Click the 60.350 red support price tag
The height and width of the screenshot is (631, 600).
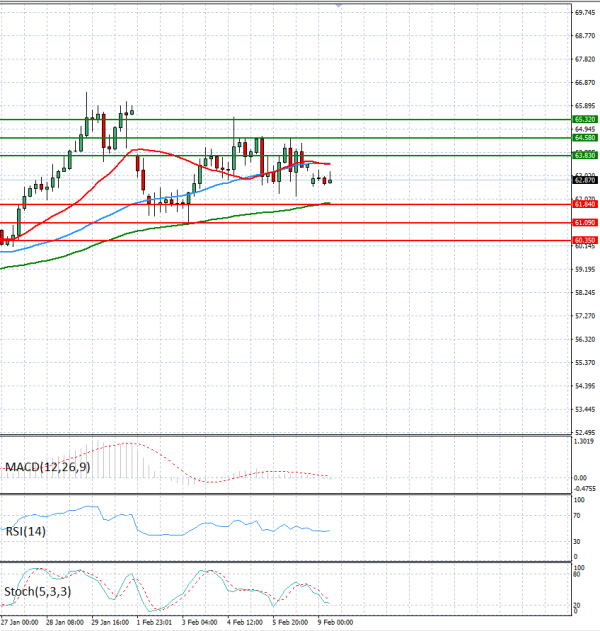585,240
